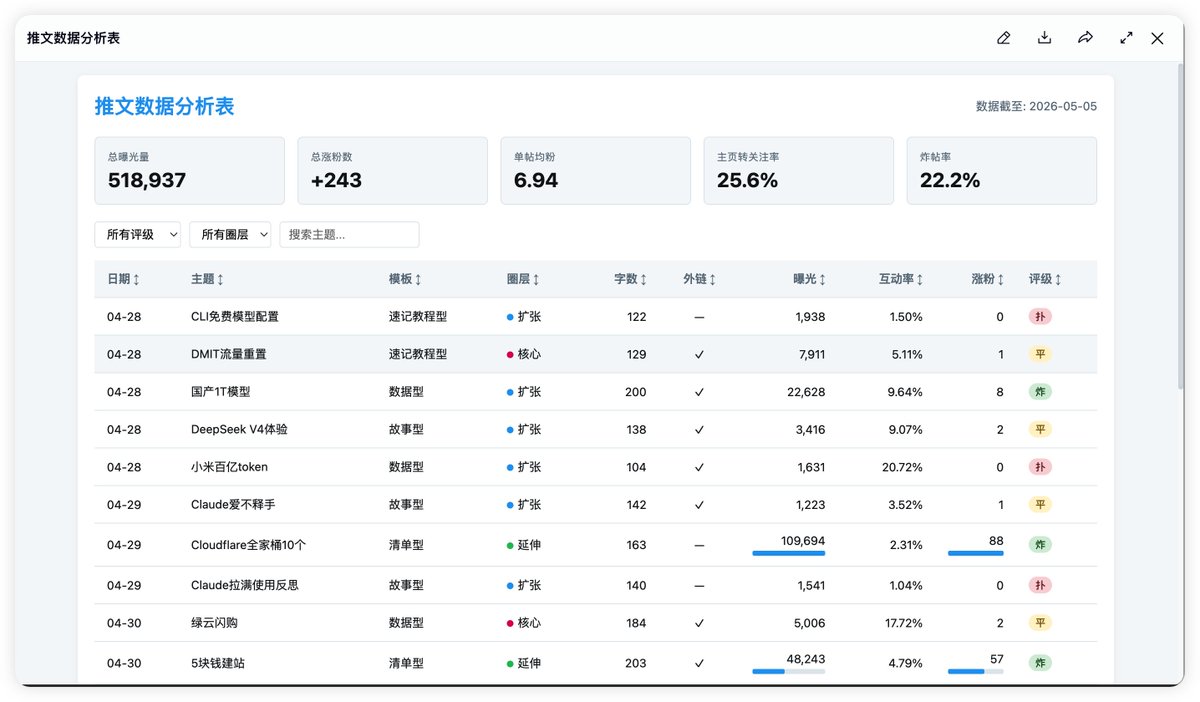
Task: Click the 总涨粉数 +243 stat card
Action: click(x=393, y=171)
